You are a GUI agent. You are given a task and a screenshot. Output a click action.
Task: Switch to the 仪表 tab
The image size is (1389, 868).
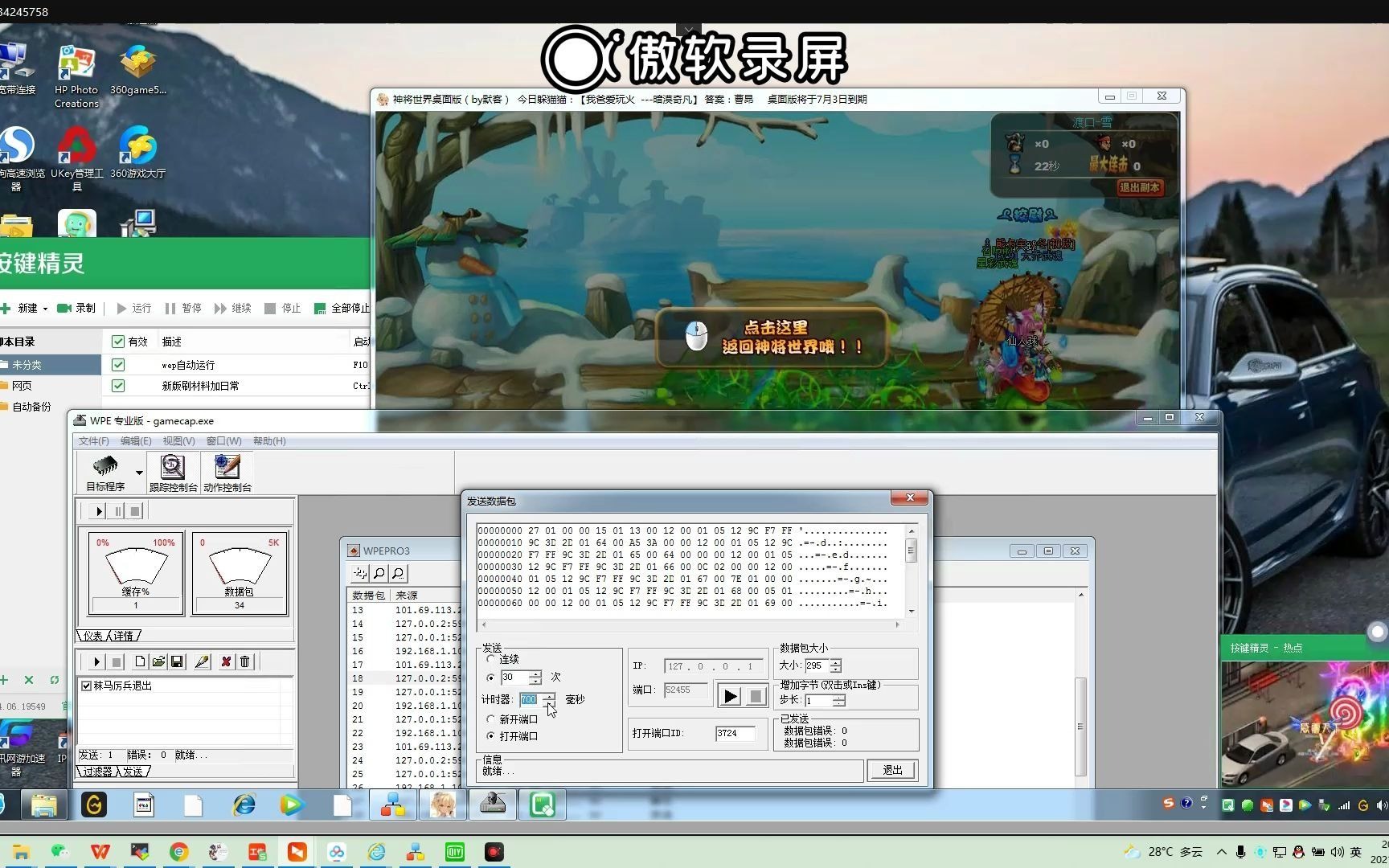tap(93, 636)
